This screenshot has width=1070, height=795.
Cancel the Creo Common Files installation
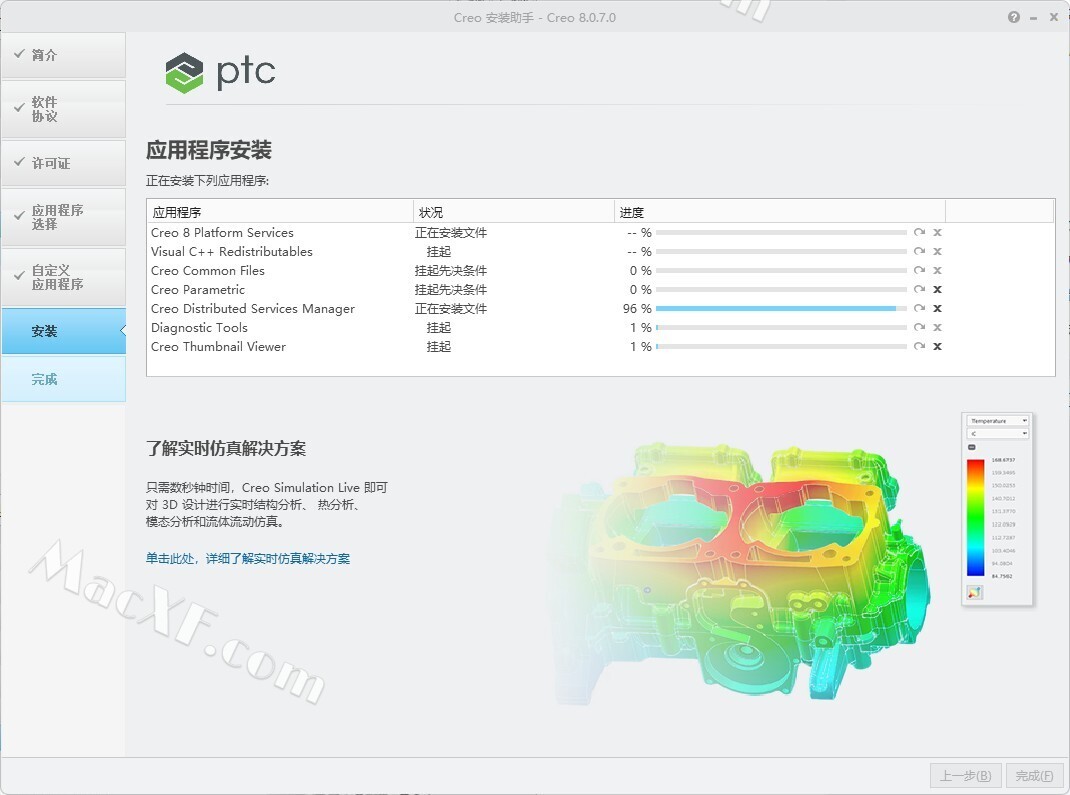pos(938,271)
